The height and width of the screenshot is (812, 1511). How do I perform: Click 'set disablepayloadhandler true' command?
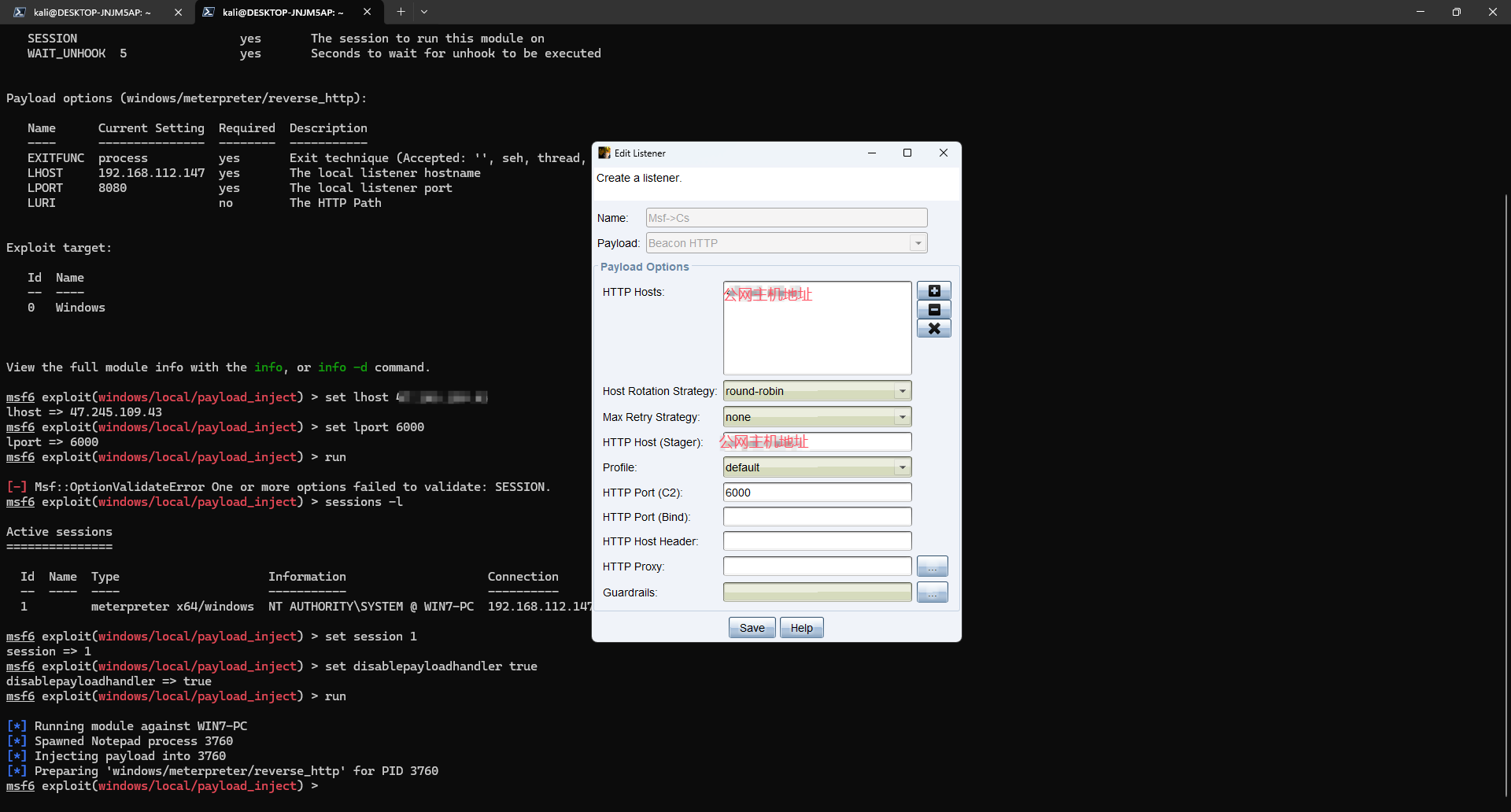[431, 666]
